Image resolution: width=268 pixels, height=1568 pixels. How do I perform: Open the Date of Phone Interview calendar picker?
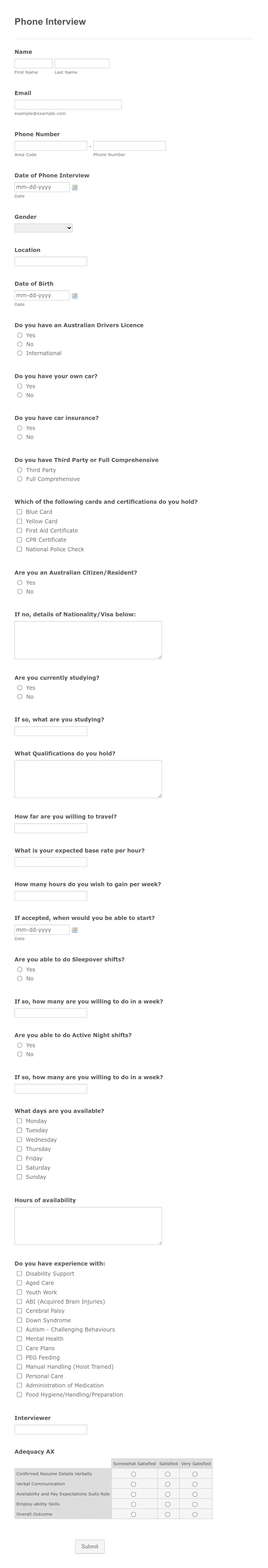(x=74, y=187)
